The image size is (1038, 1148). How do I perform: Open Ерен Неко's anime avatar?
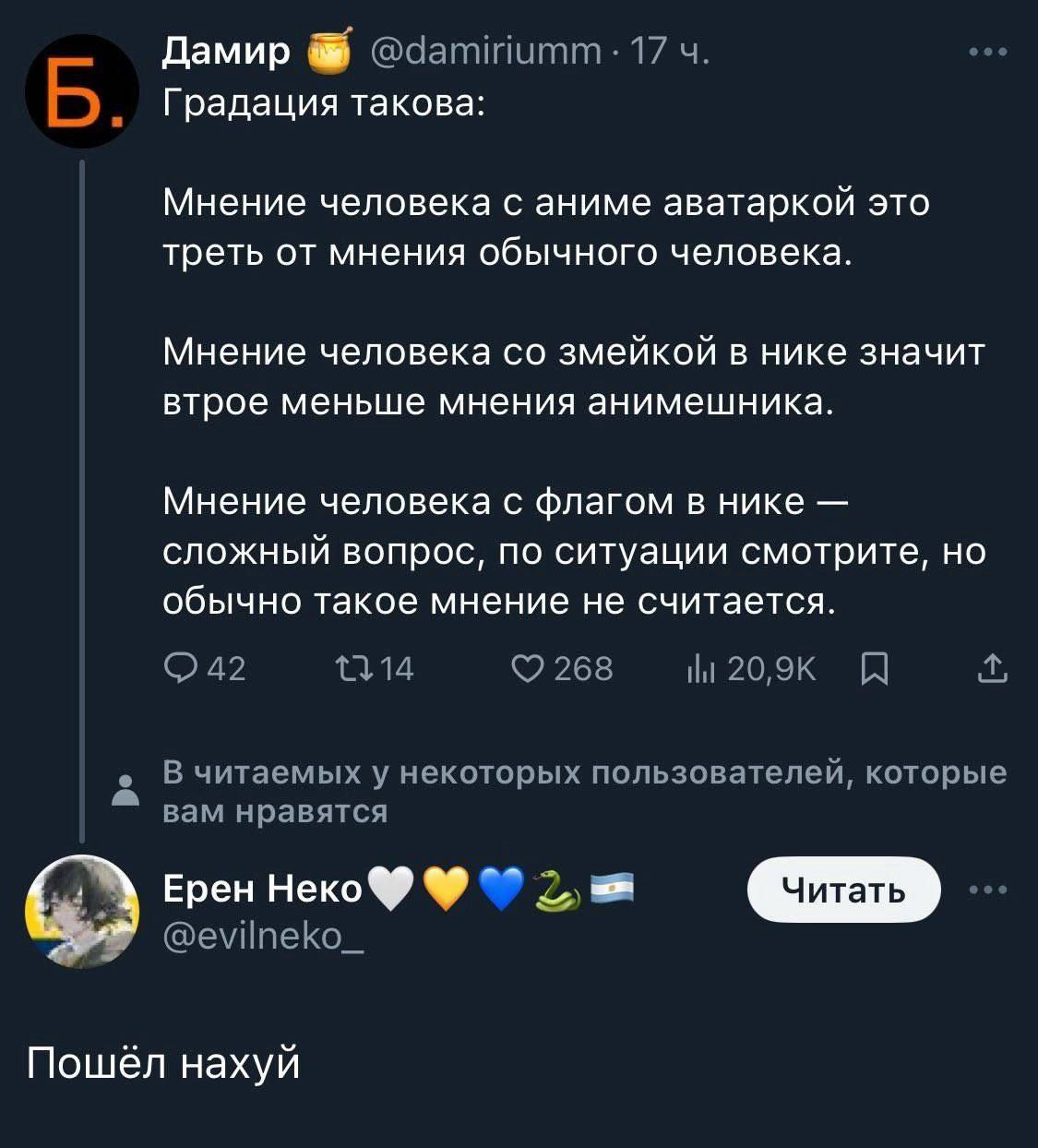82,911
